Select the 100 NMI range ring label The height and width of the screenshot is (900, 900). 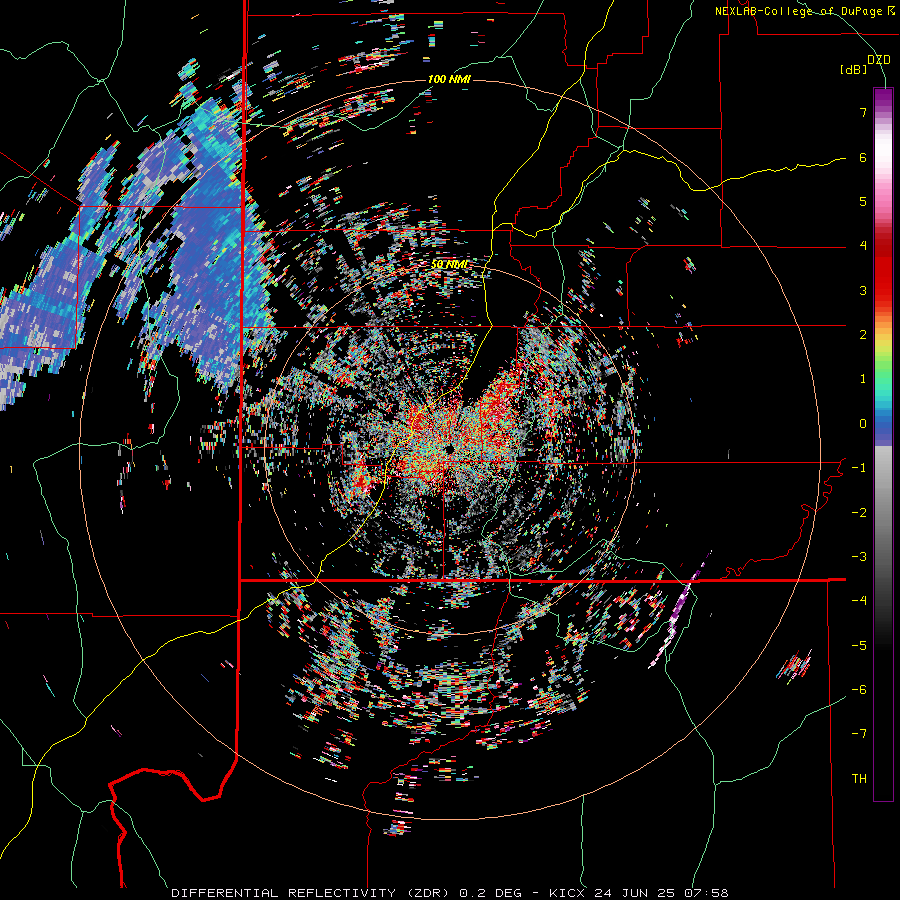449,79
